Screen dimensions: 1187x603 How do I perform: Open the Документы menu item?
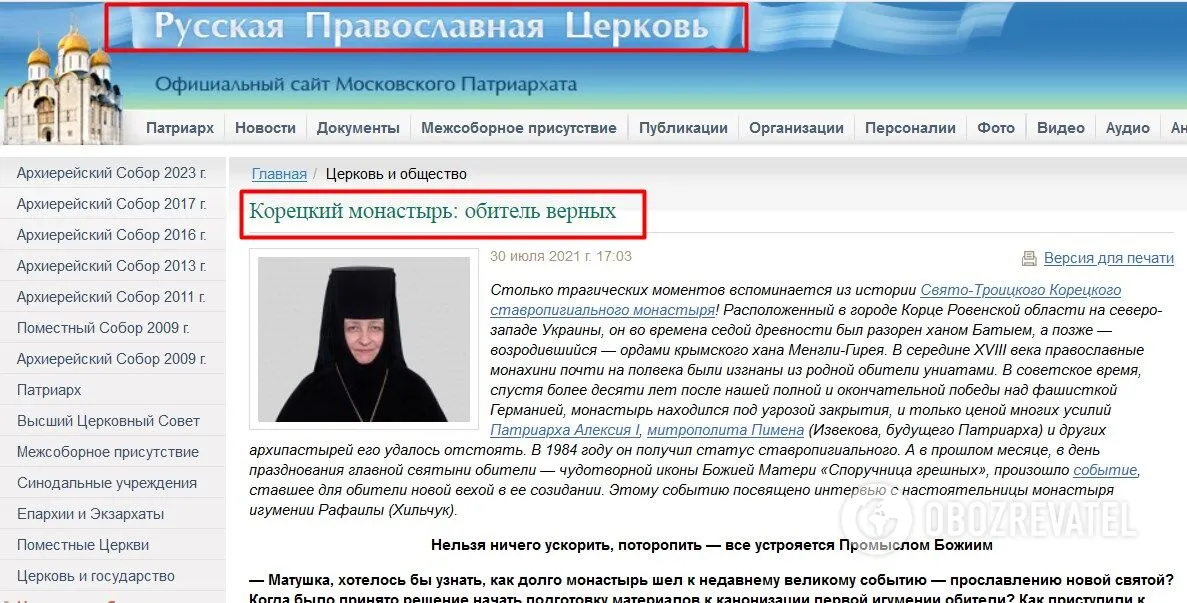(358, 128)
